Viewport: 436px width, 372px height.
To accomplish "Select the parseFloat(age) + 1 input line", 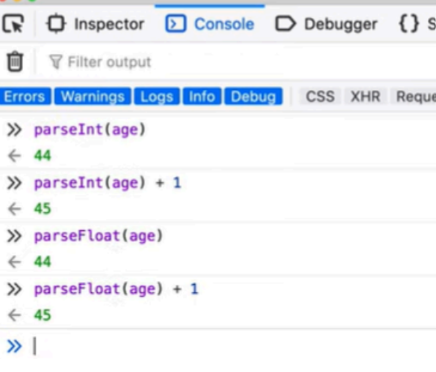I will (x=116, y=289).
